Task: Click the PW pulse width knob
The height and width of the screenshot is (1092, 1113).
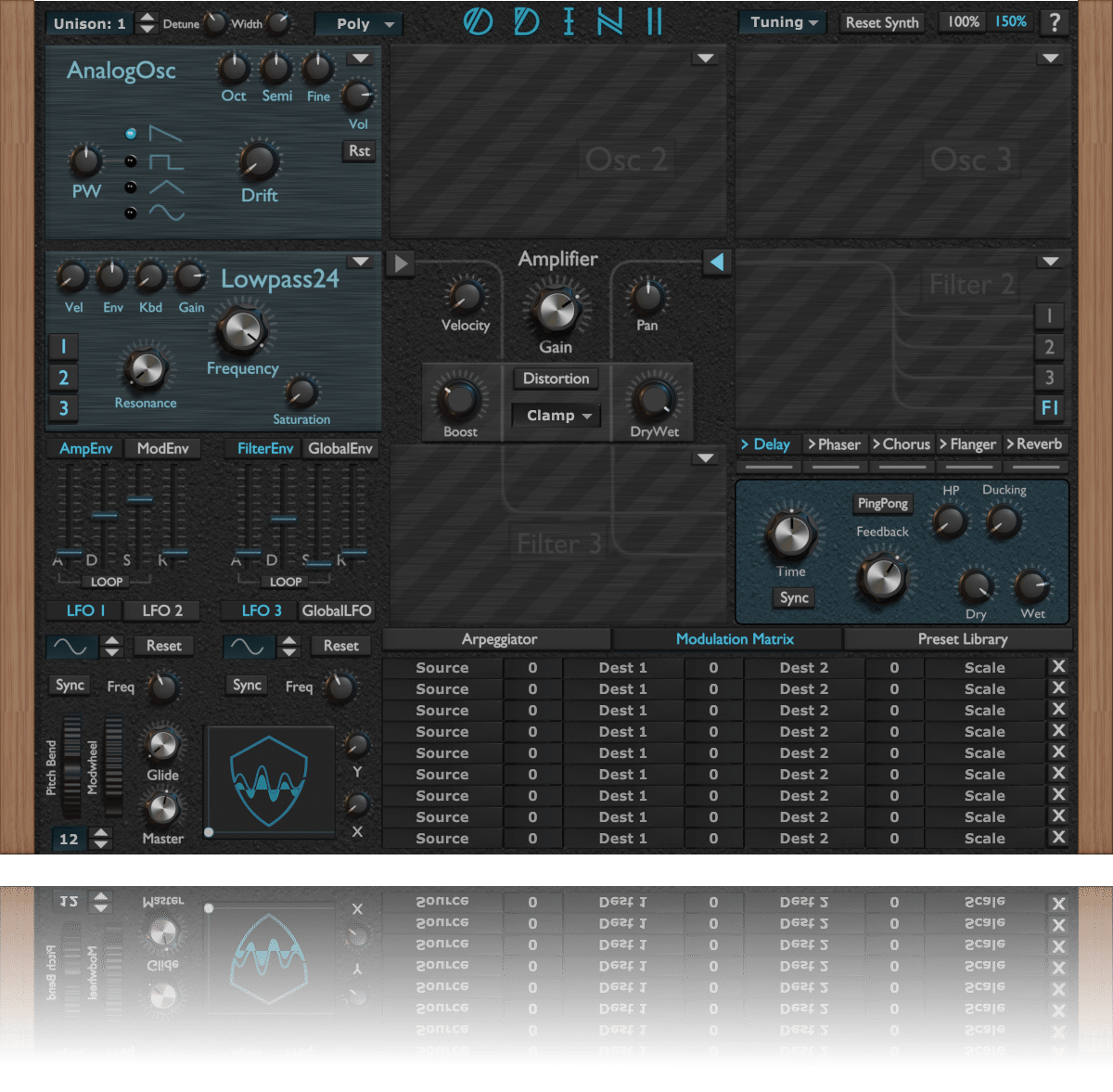Action: 85,161
